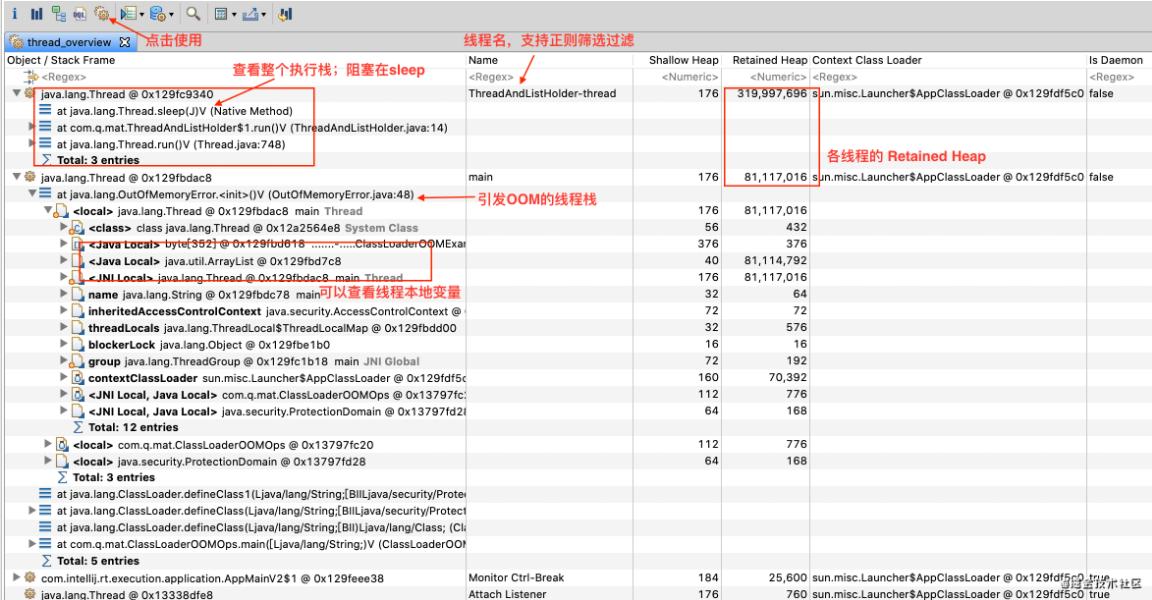1152x600 pixels.
Task: Click the Compare to another heap dump icon
Action: [285, 14]
